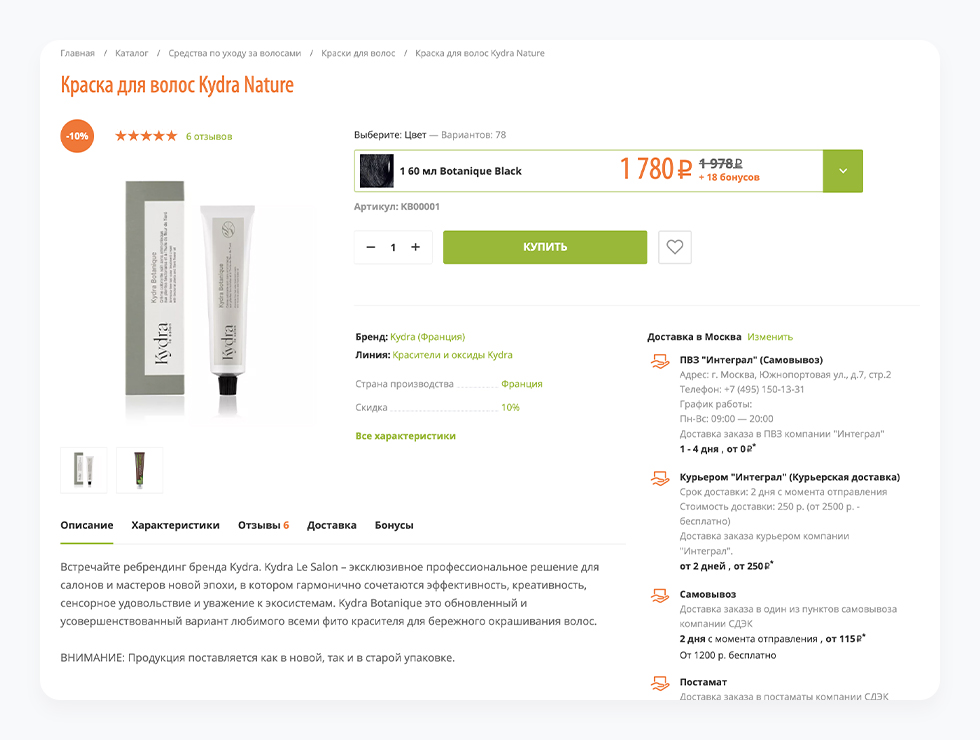Click the Integral courier delivery icon
Image resolution: width=980 pixels, height=740 pixels.
(660, 479)
